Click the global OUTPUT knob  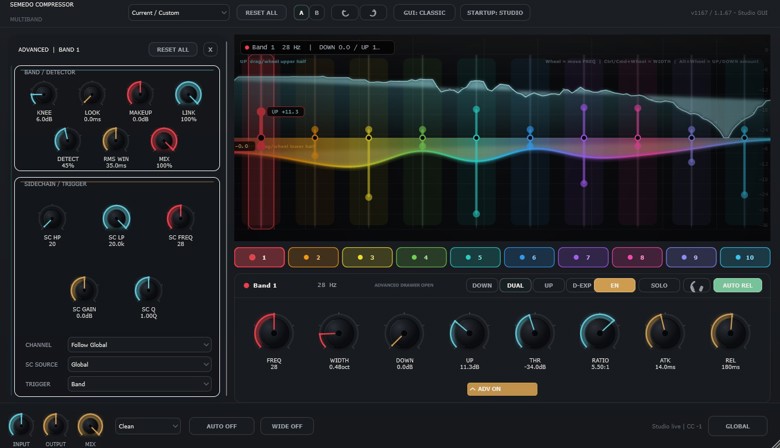pyautogui.click(x=55, y=426)
